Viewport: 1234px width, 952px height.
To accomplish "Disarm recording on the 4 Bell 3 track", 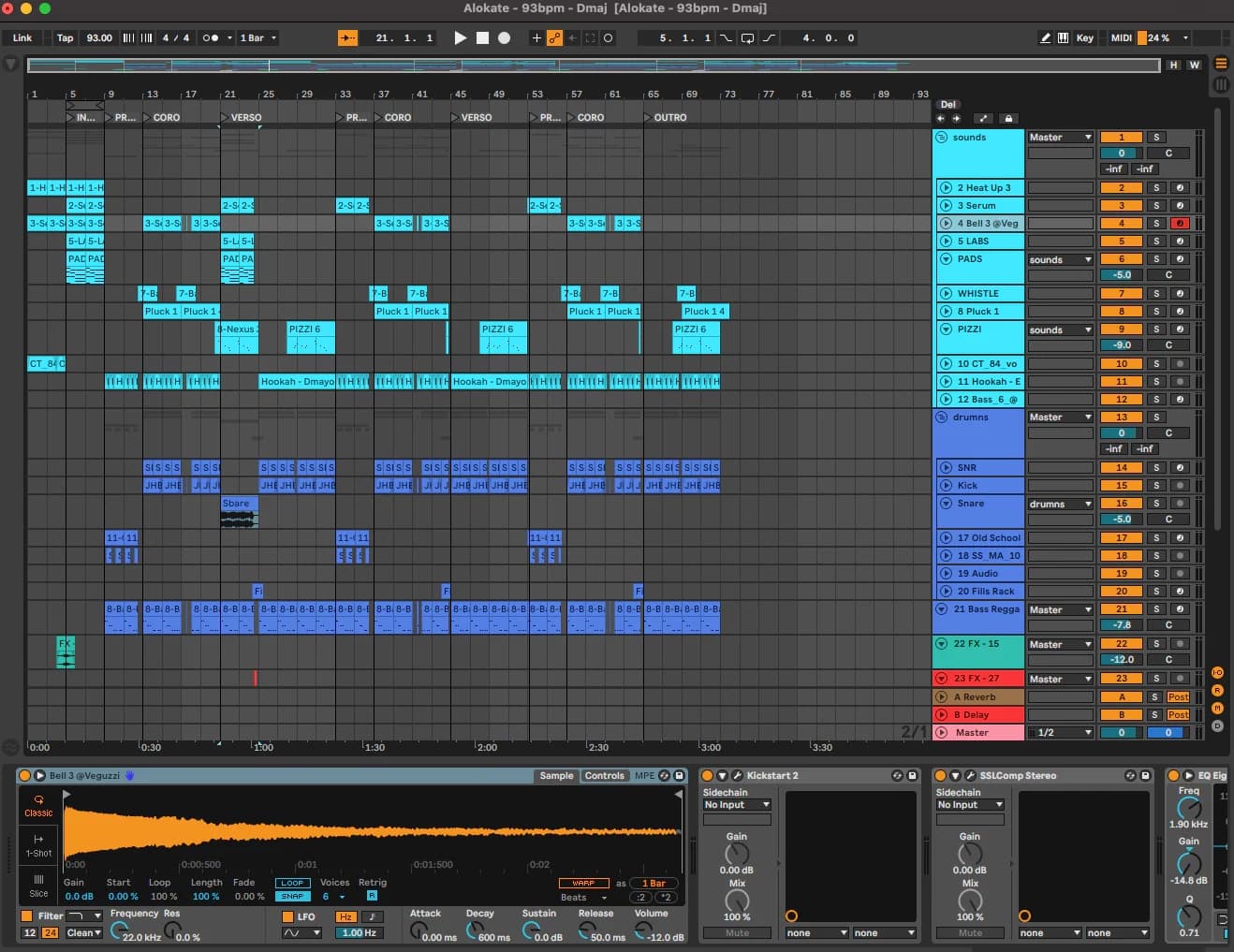I will click(1180, 223).
